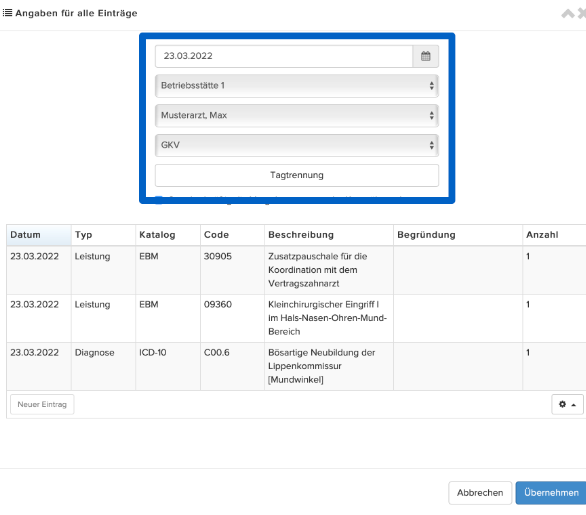This screenshot has width=586, height=515.
Task: Sort by the Datum column header
Action: point(39,235)
